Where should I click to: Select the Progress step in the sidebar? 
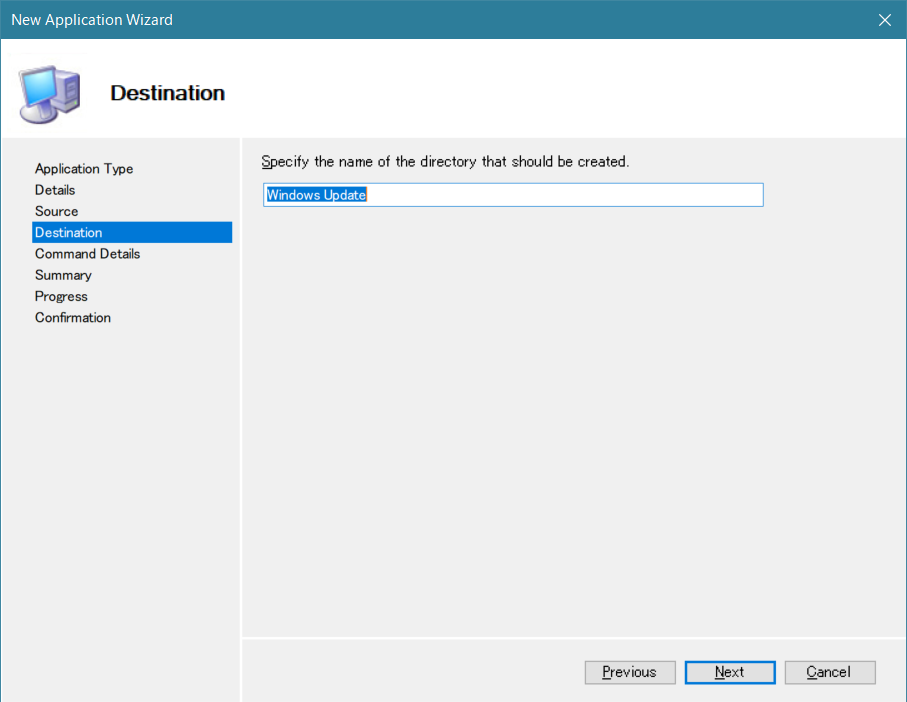click(61, 297)
